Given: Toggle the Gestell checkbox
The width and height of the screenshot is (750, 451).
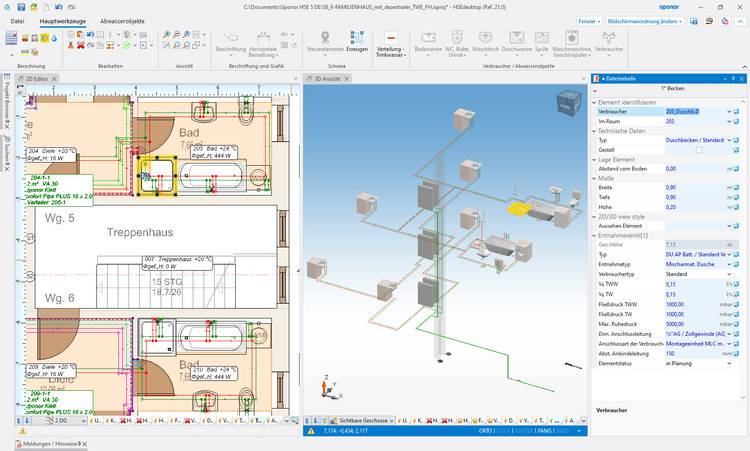Looking at the screenshot, I should coord(699,149).
